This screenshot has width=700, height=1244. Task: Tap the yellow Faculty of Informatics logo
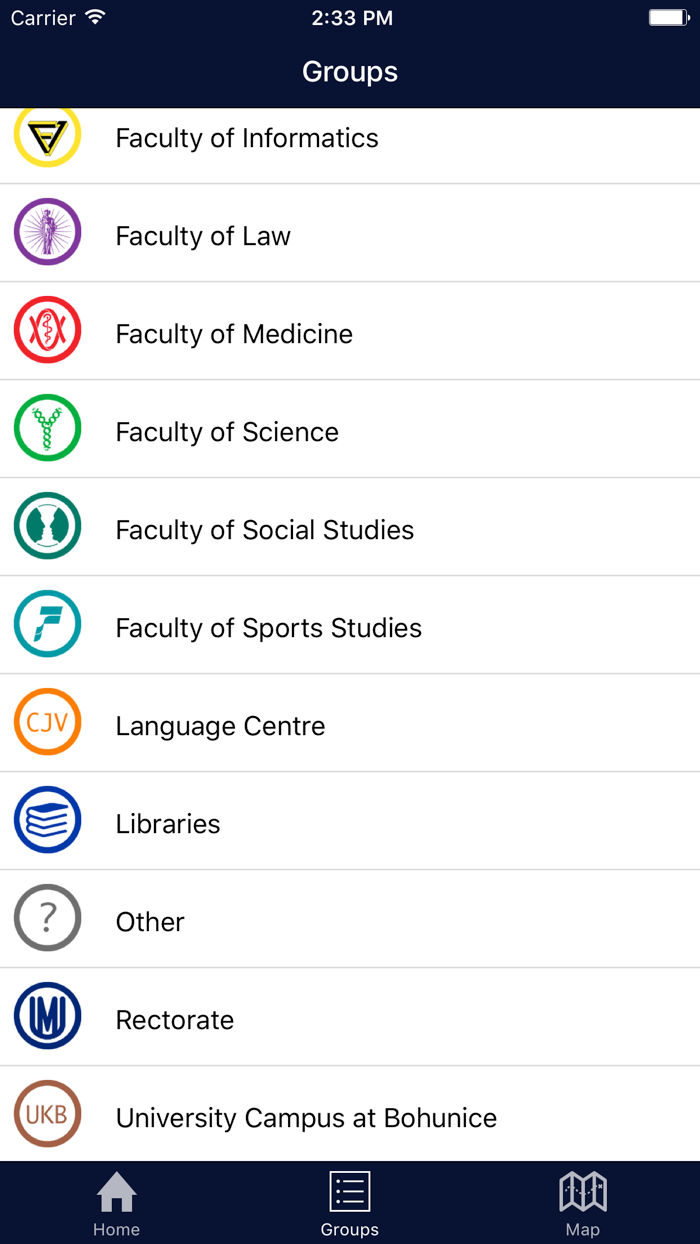[x=47, y=137]
